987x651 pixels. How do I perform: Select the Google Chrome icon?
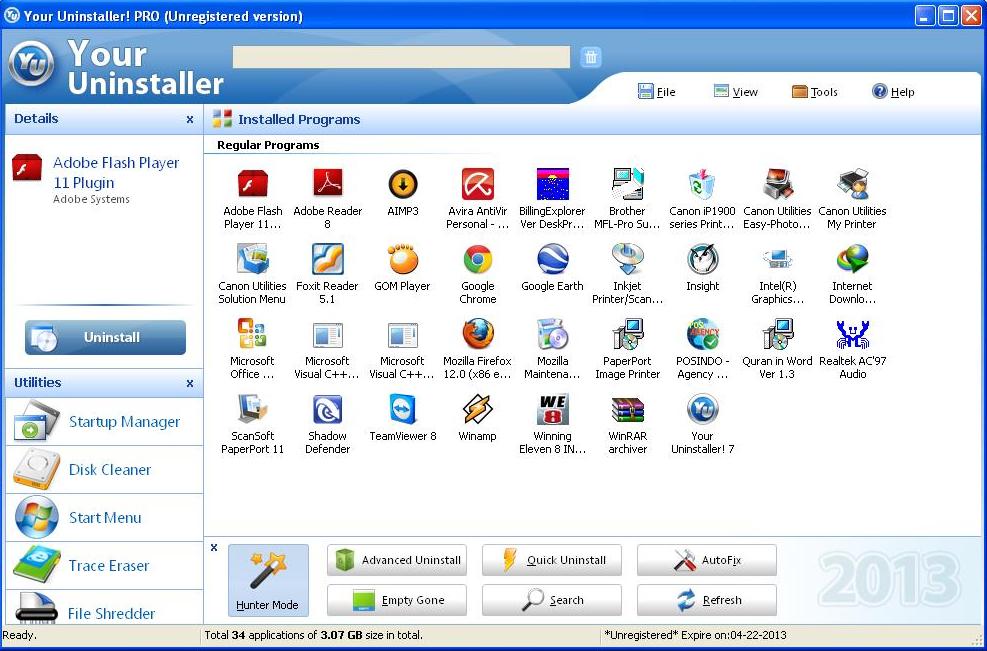click(x=477, y=259)
